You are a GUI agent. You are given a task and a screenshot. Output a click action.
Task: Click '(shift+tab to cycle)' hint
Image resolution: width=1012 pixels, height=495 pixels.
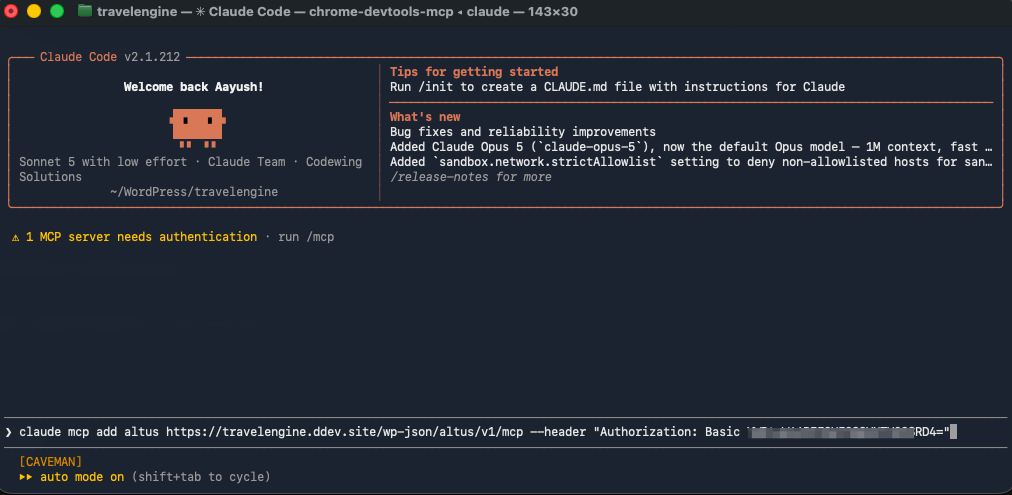point(201,477)
